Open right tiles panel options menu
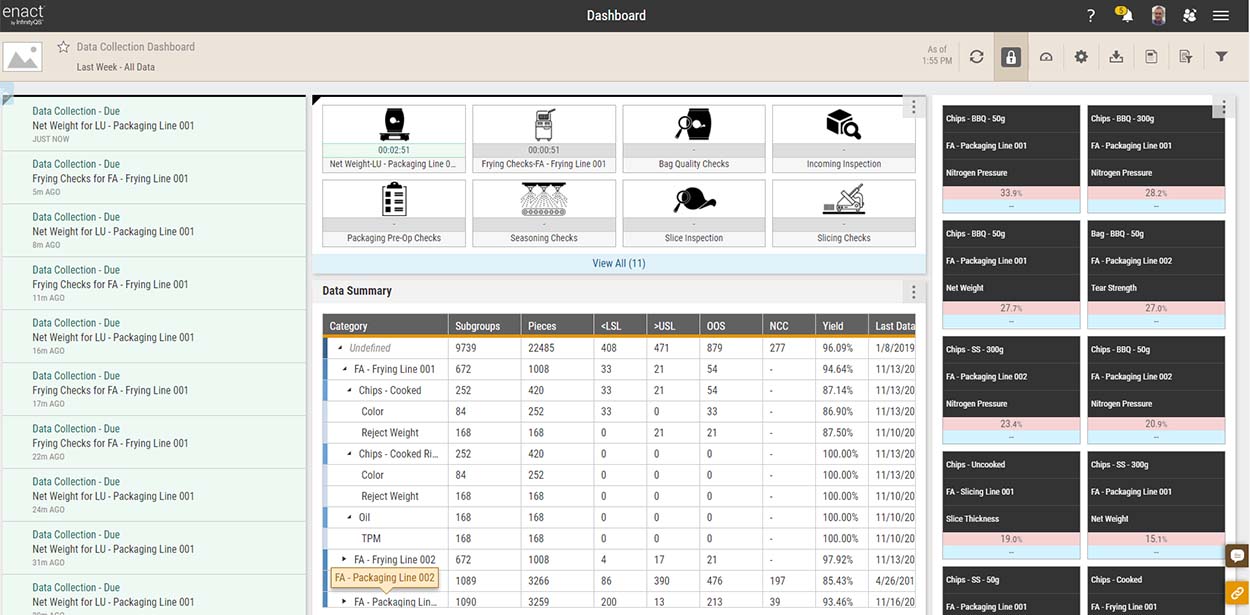1250x615 pixels. (x=1223, y=107)
